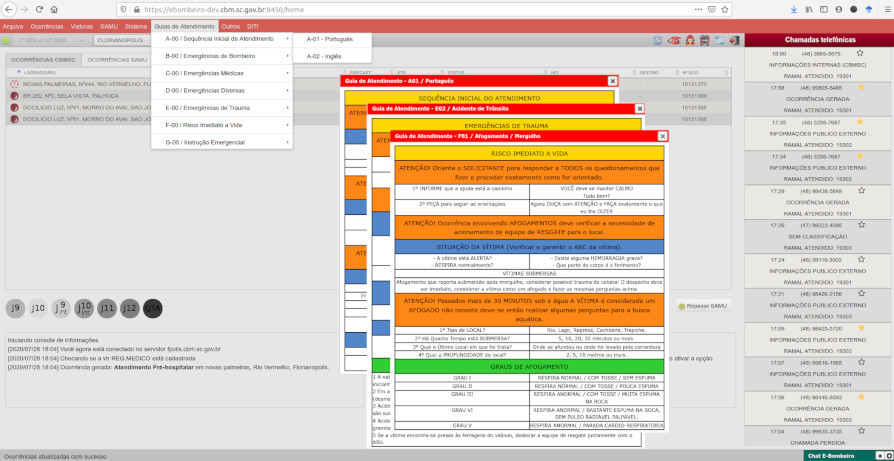Open the blue windows icon in toolbar
Screen dimensions: 894x461
(720, 40)
